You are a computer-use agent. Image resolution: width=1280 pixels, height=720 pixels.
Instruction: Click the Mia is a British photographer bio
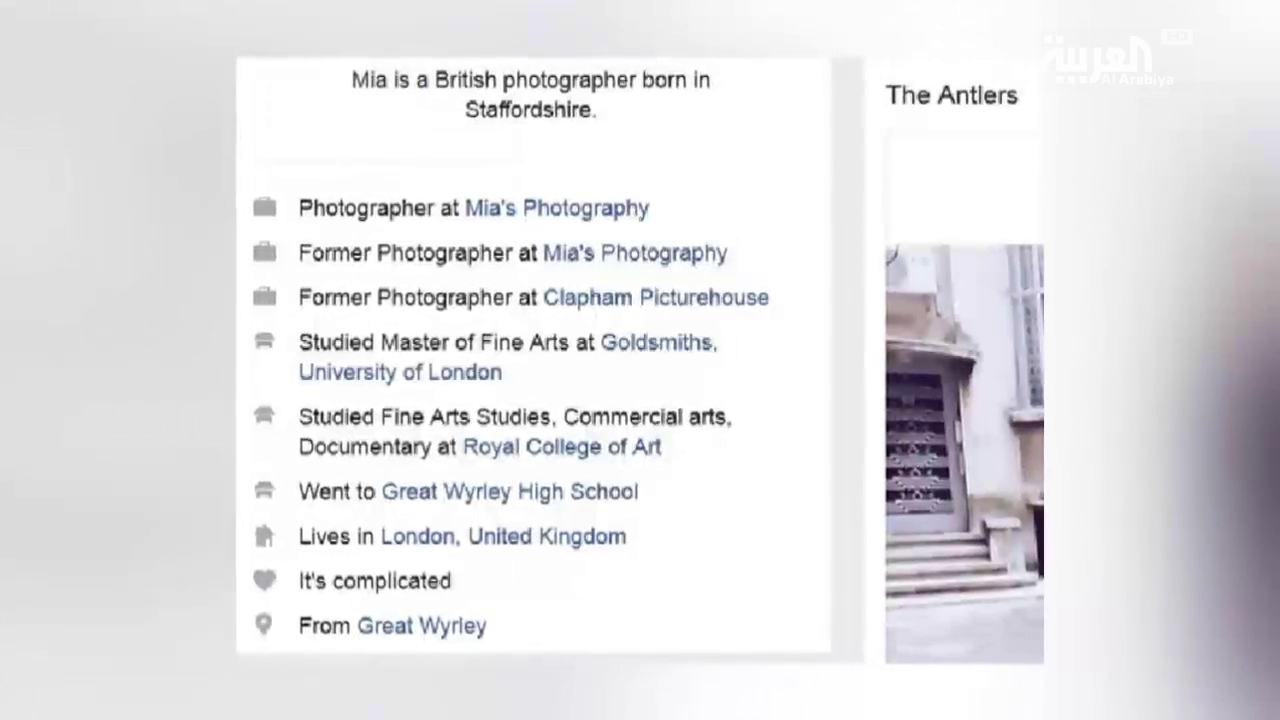point(531,94)
